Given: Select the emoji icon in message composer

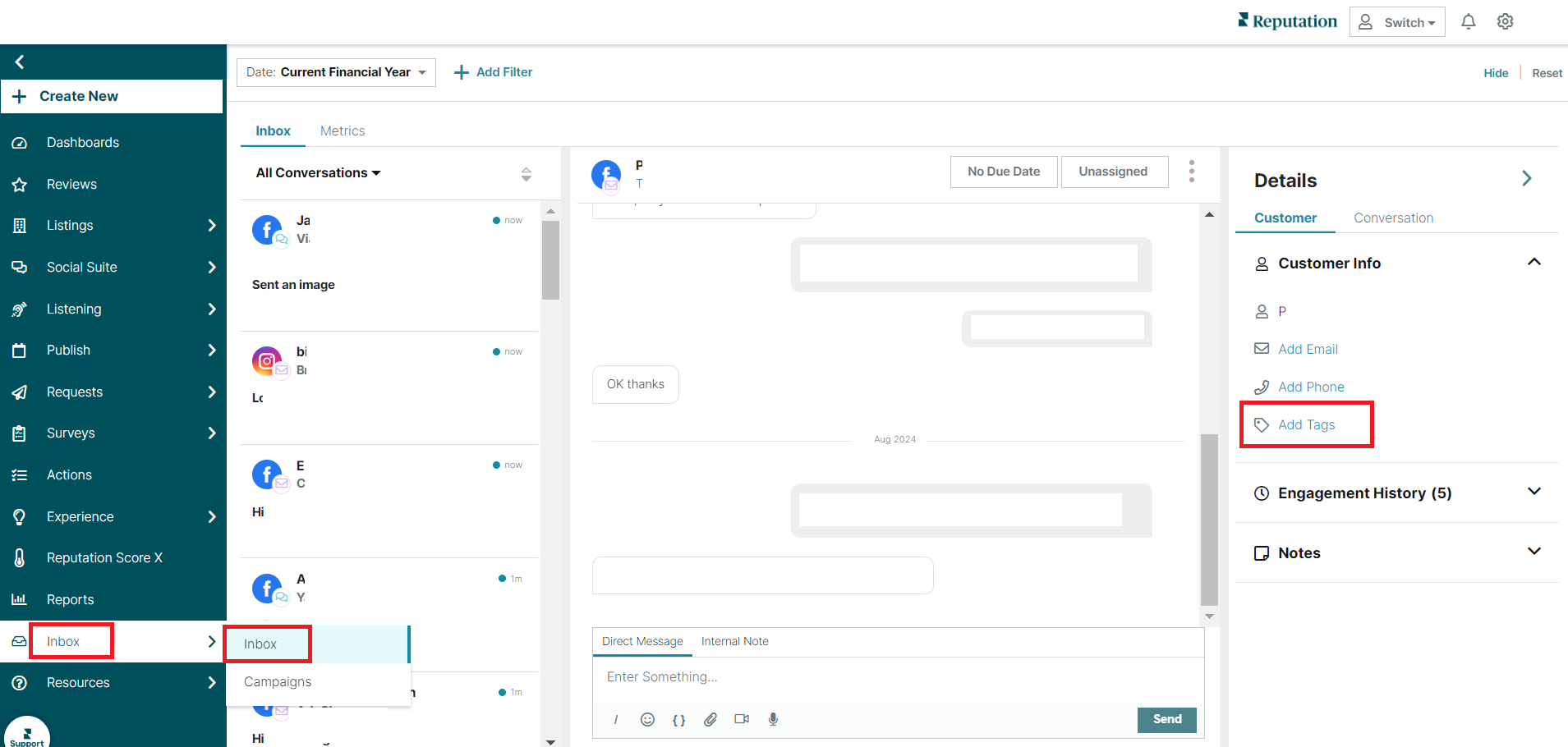Looking at the screenshot, I should click(647, 719).
